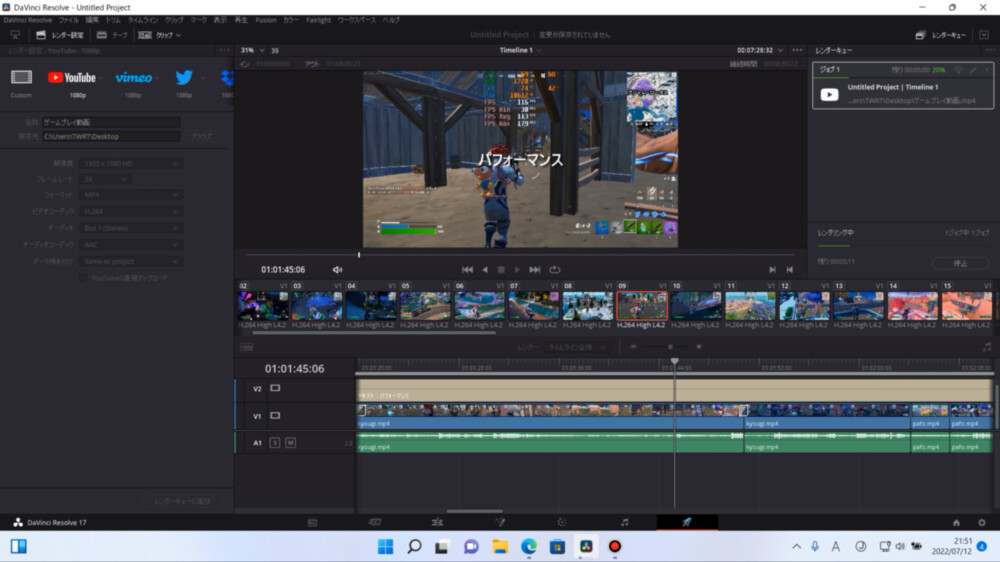Open the Fusion page icon
The height and width of the screenshot is (562, 1000).
click(500, 522)
